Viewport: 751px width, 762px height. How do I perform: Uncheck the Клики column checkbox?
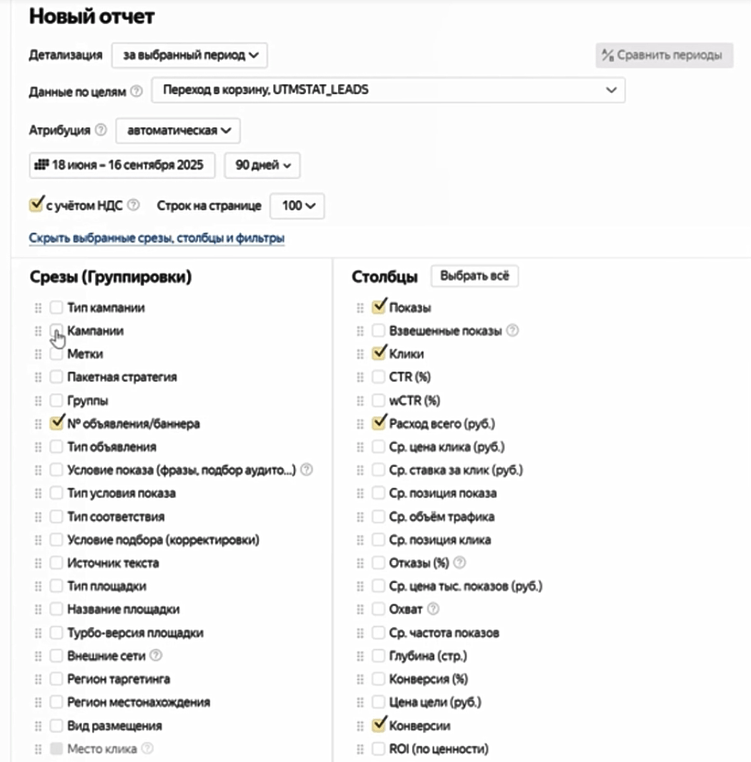point(378,353)
